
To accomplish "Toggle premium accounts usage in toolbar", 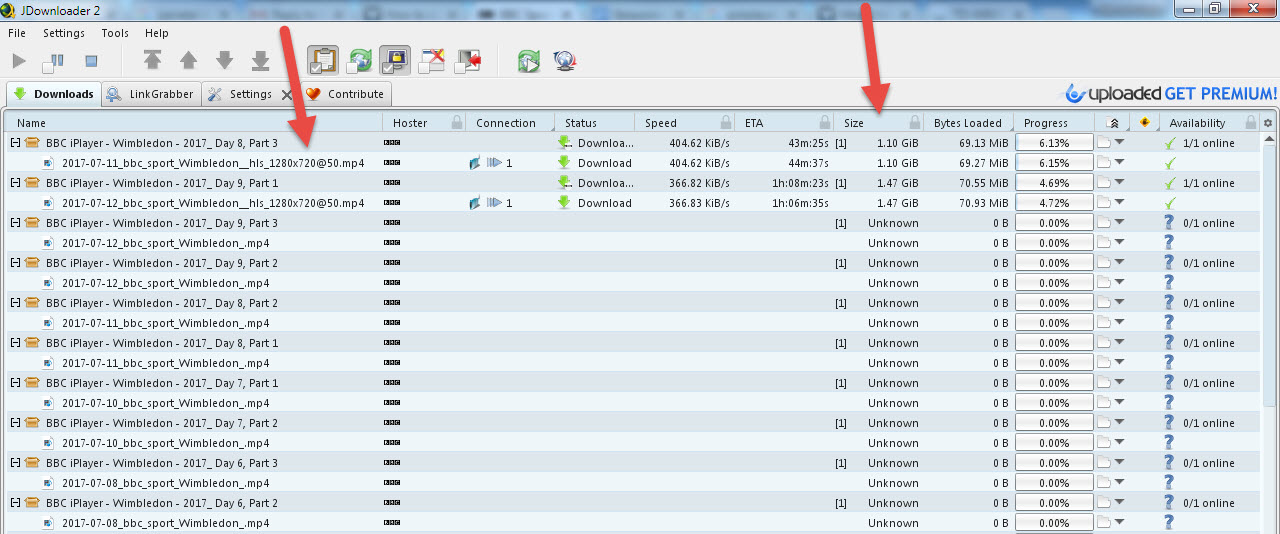I will click(x=394, y=60).
